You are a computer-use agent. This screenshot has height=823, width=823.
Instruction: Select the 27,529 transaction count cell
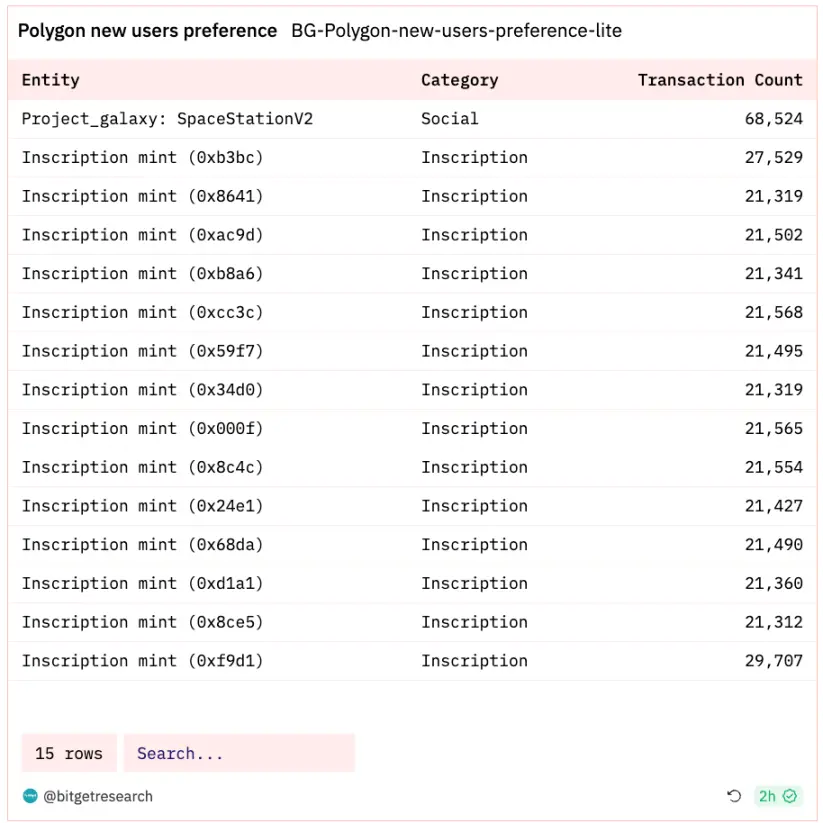773,157
